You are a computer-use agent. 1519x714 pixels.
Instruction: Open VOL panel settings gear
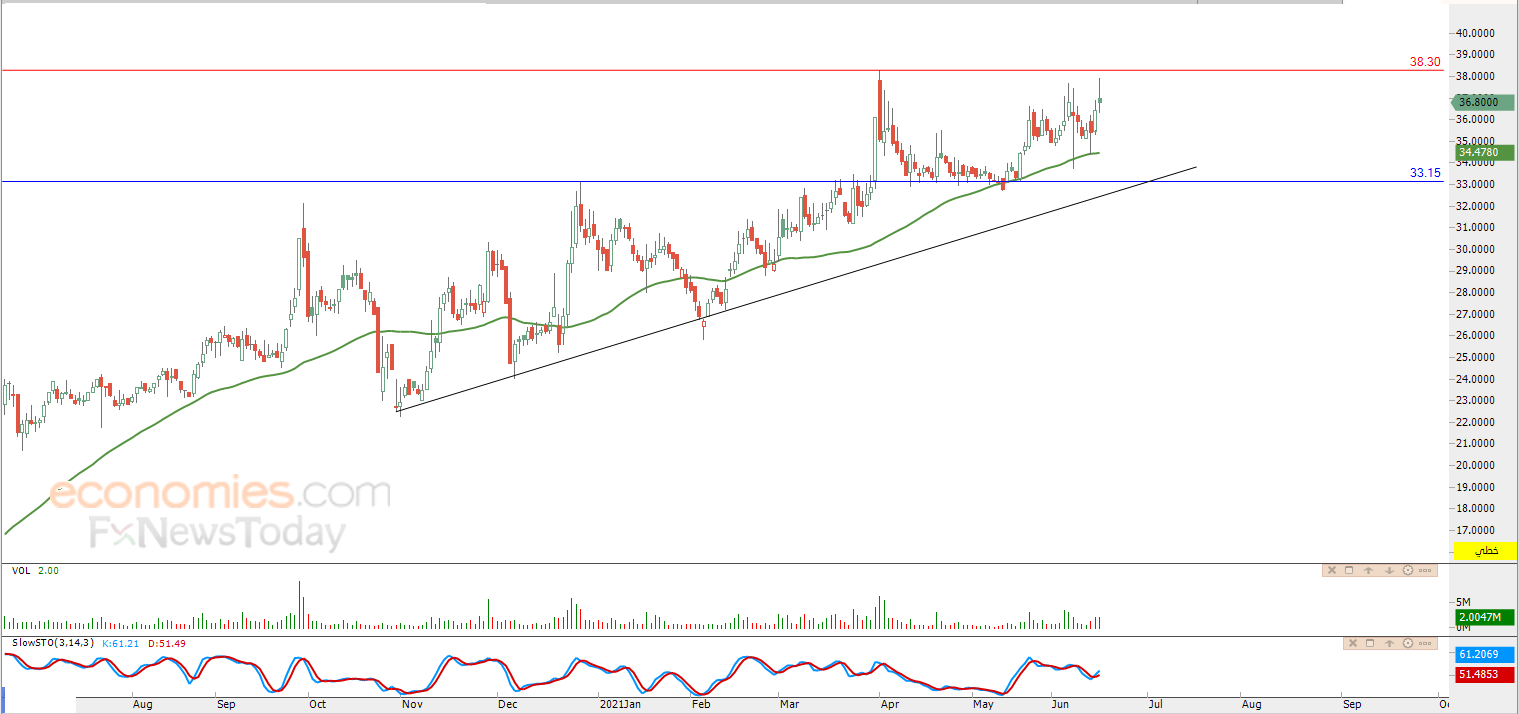(1408, 570)
